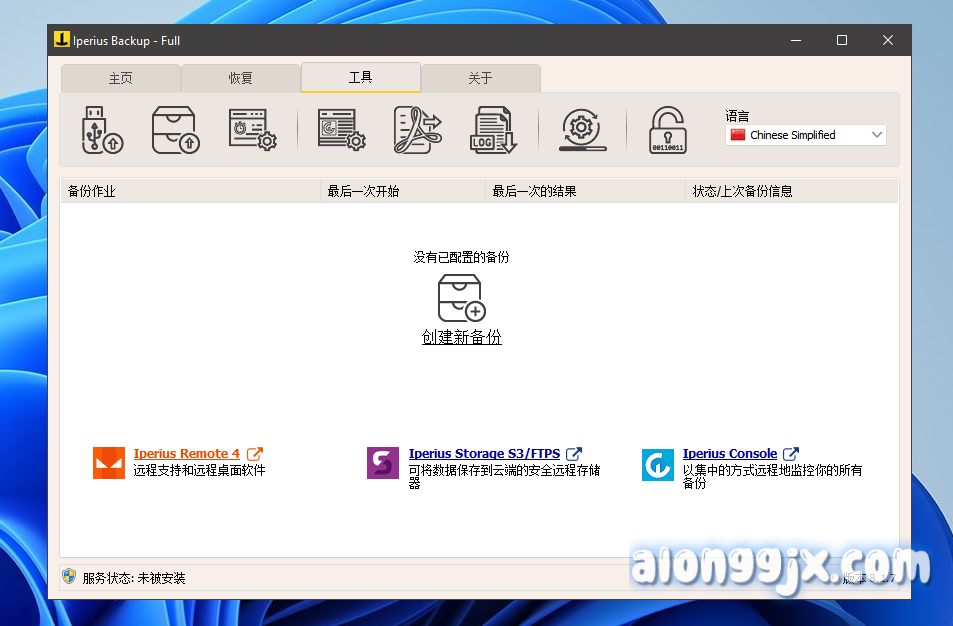Open the Iperius Console link
The height and width of the screenshot is (626, 953).
tap(729, 454)
